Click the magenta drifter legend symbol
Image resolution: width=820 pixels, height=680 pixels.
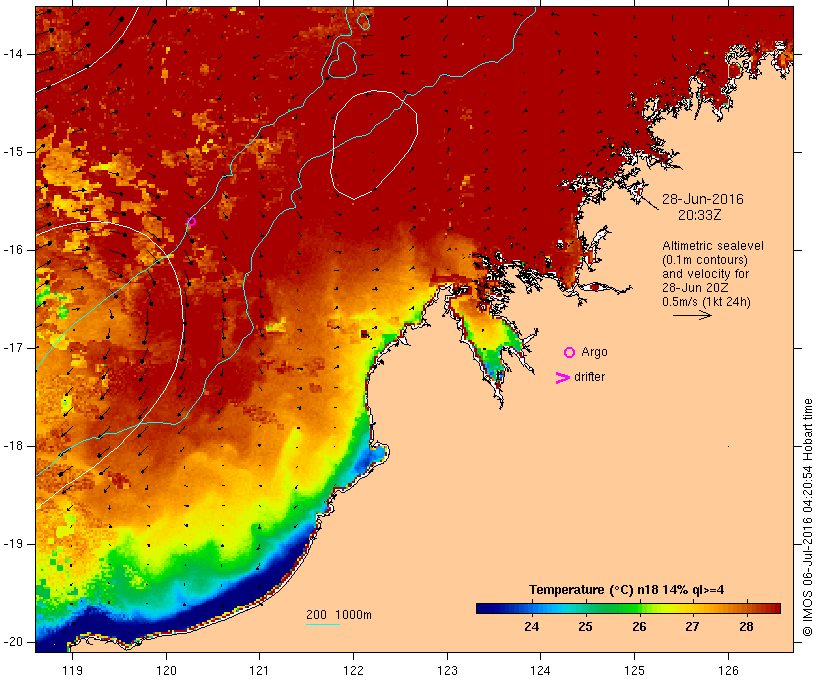click(562, 378)
